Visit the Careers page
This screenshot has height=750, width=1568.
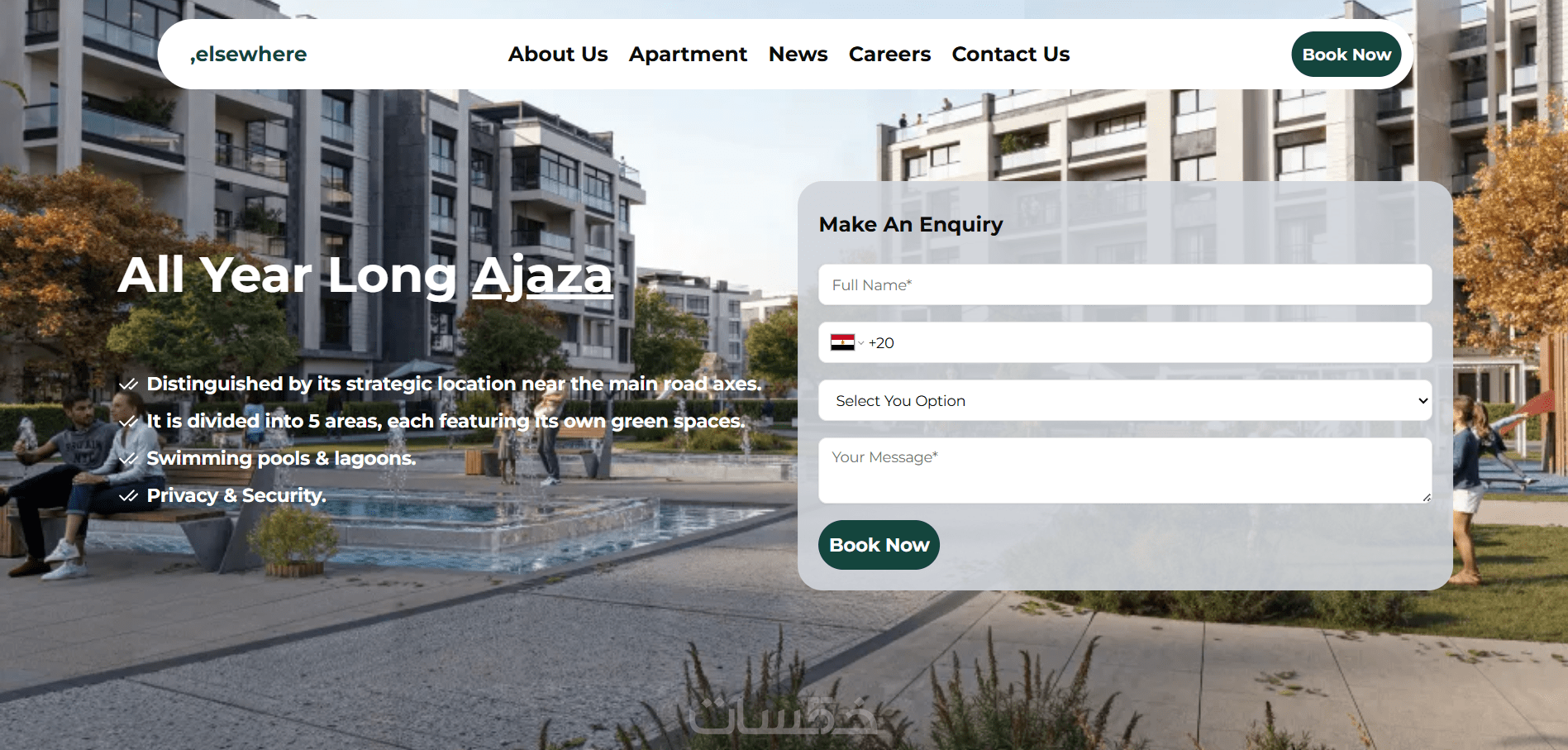coord(889,55)
